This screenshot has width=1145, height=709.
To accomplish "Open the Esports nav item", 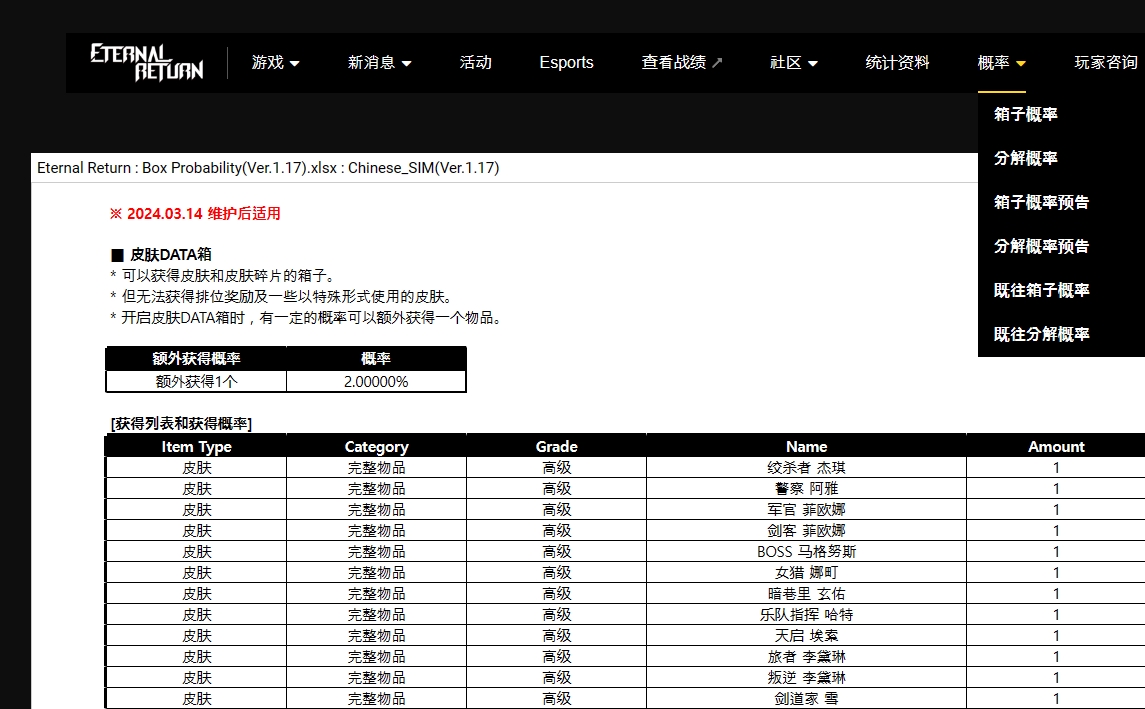I will 566,63.
